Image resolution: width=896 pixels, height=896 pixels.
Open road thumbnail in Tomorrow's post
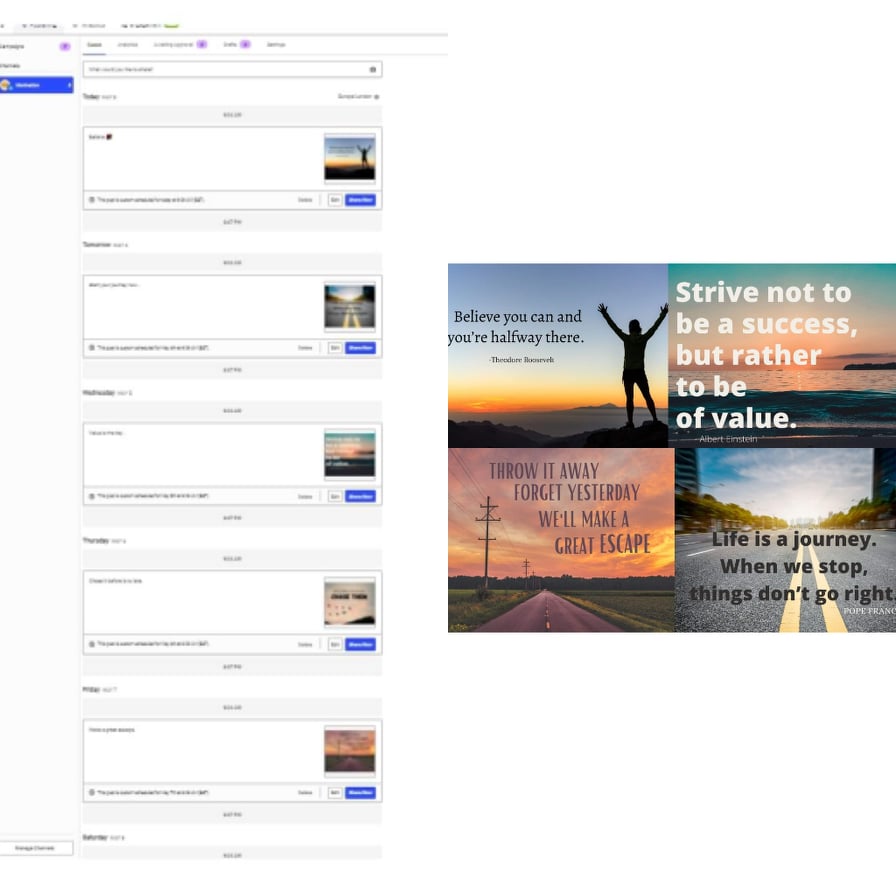point(350,307)
